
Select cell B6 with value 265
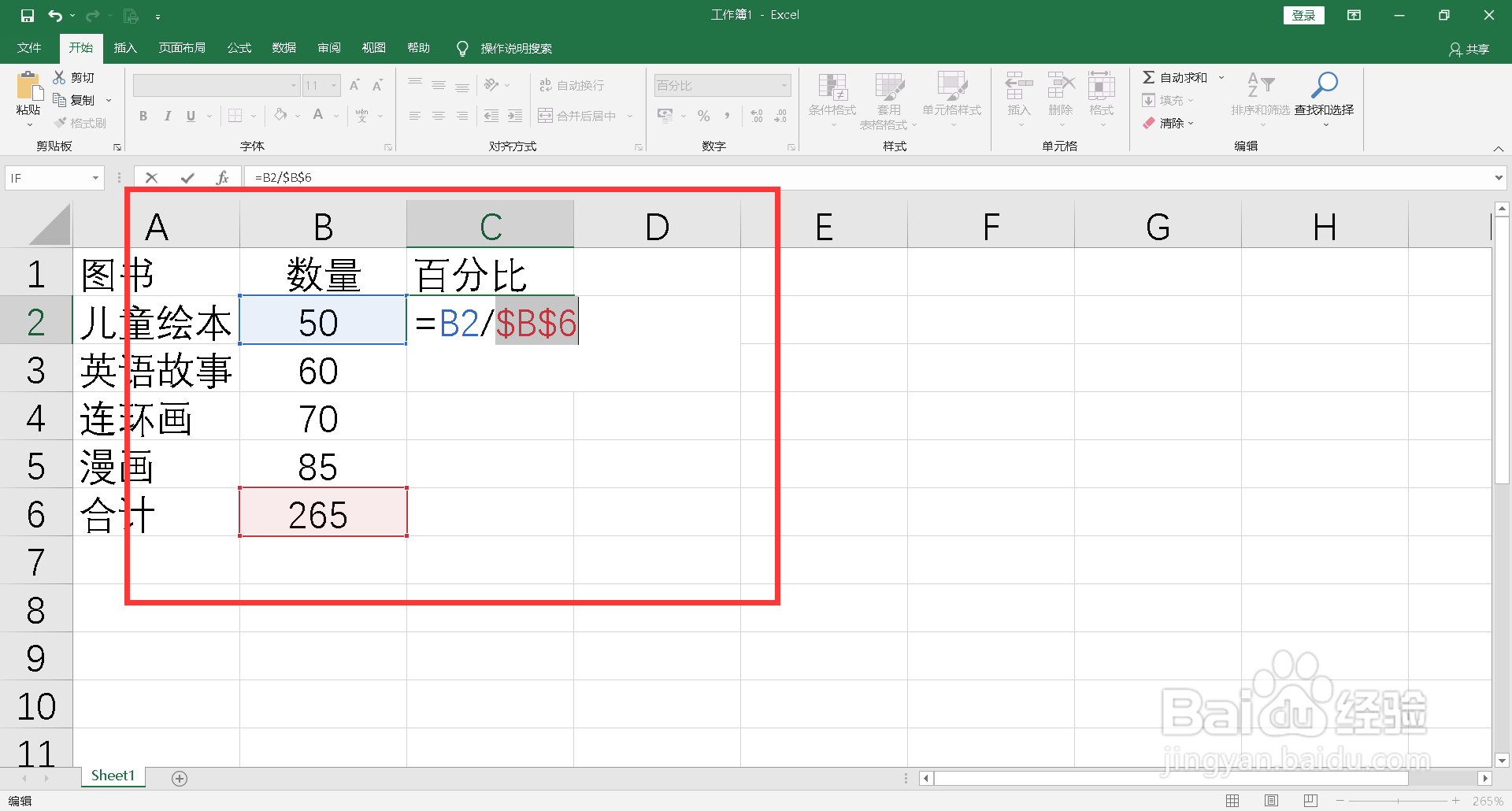(323, 513)
